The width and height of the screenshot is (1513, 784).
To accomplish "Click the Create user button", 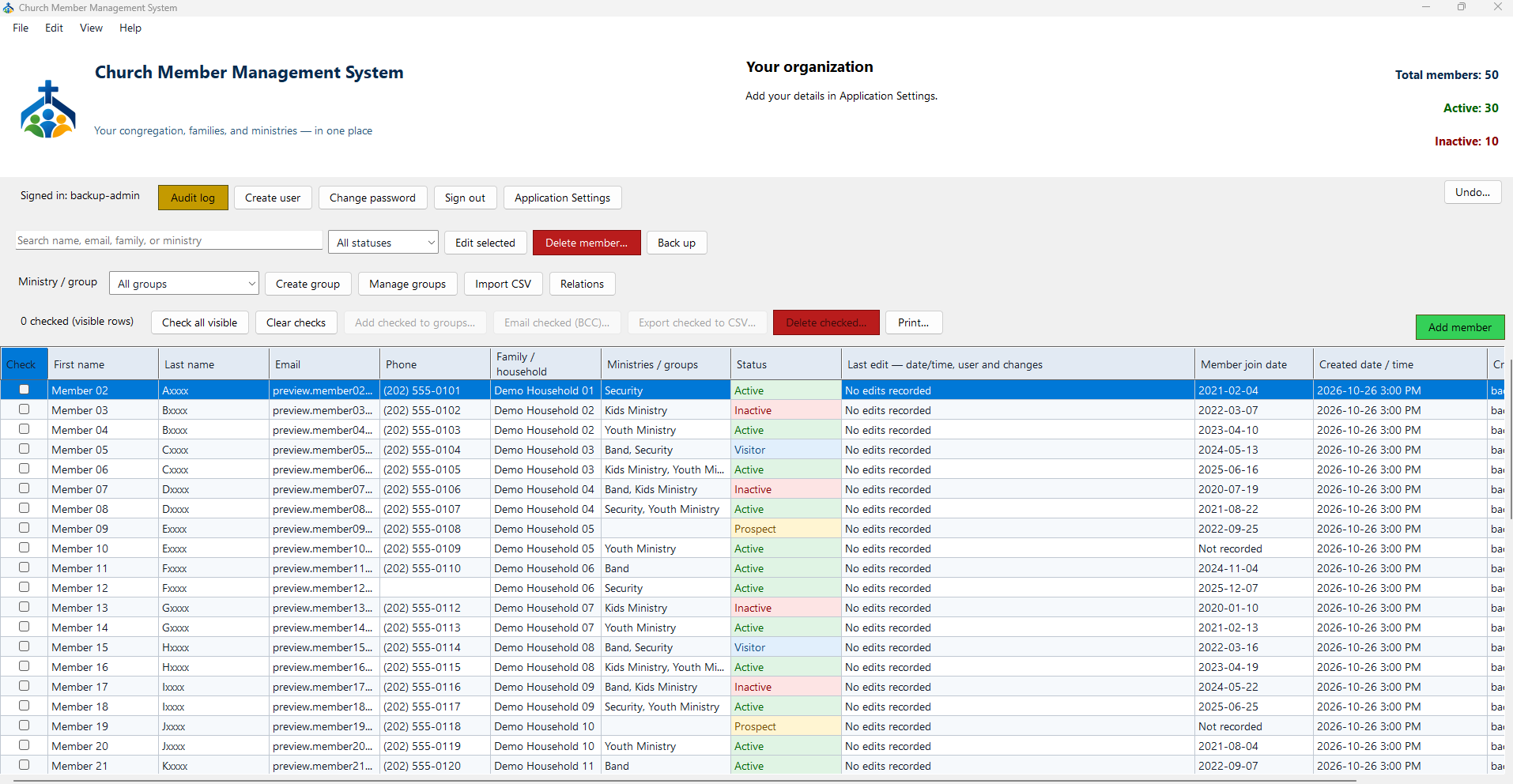I will pyautogui.click(x=273, y=198).
